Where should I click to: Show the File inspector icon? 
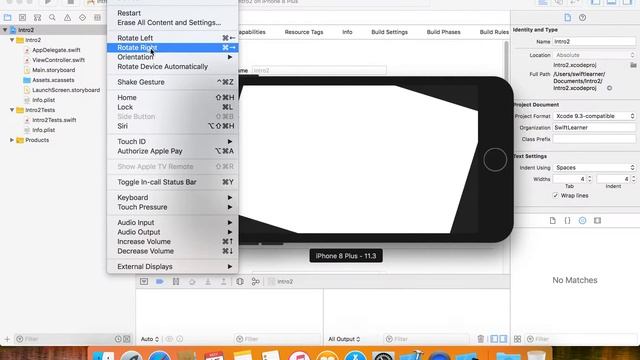click(567, 18)
